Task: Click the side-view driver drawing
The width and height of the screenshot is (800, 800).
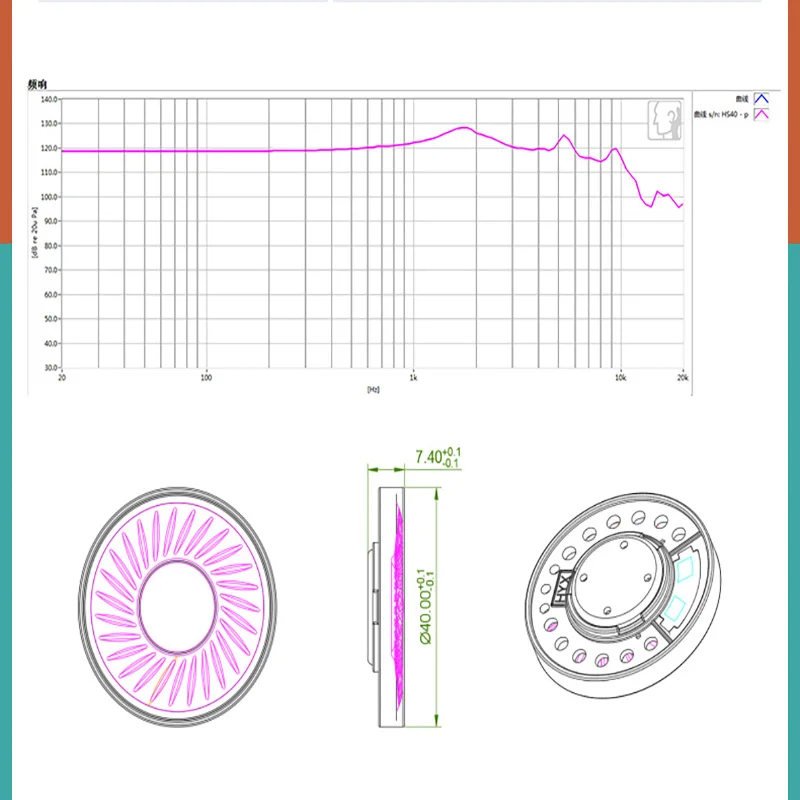Action: tap(386, 607)
